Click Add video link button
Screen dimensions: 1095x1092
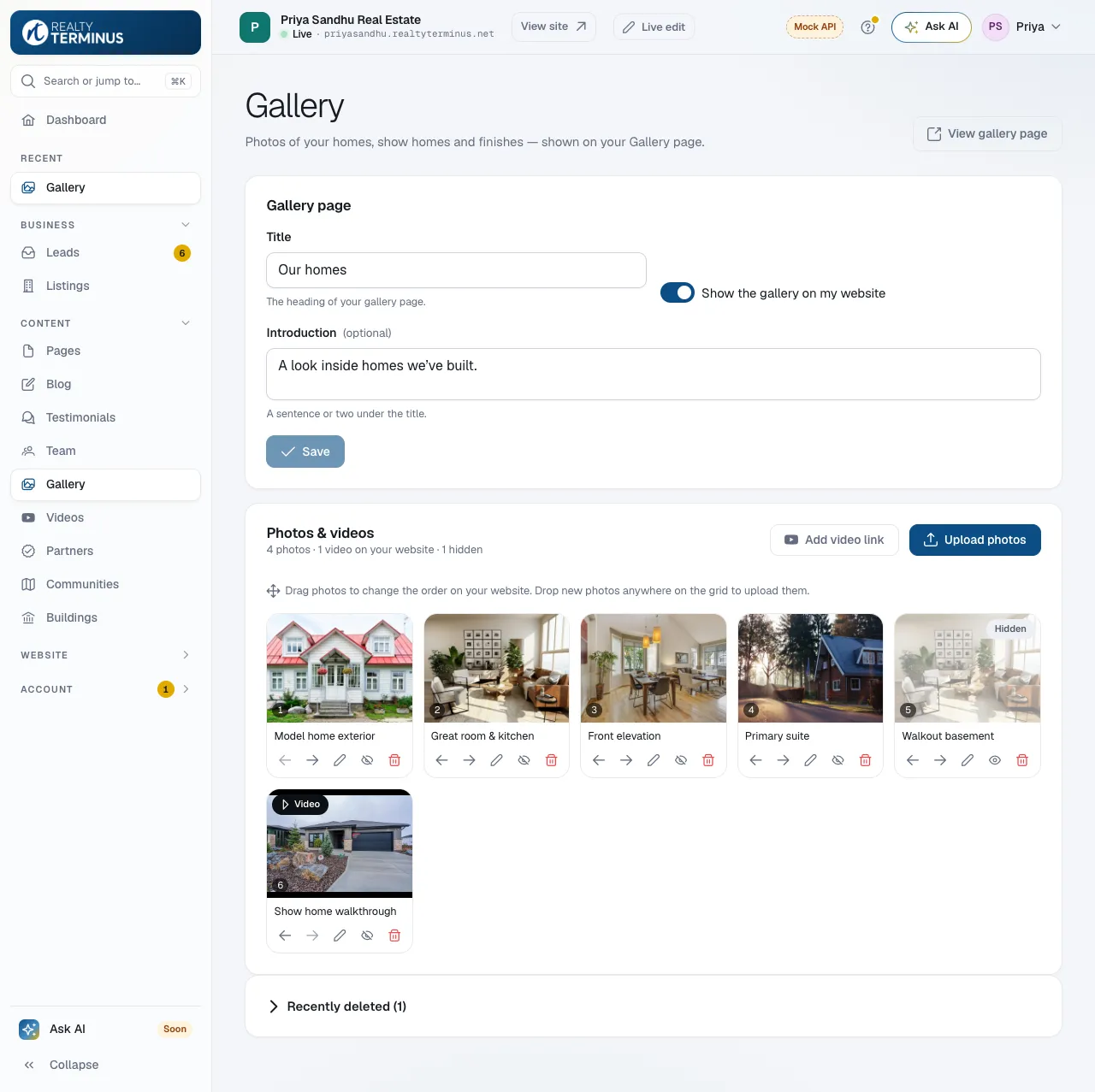coord(834,540)
